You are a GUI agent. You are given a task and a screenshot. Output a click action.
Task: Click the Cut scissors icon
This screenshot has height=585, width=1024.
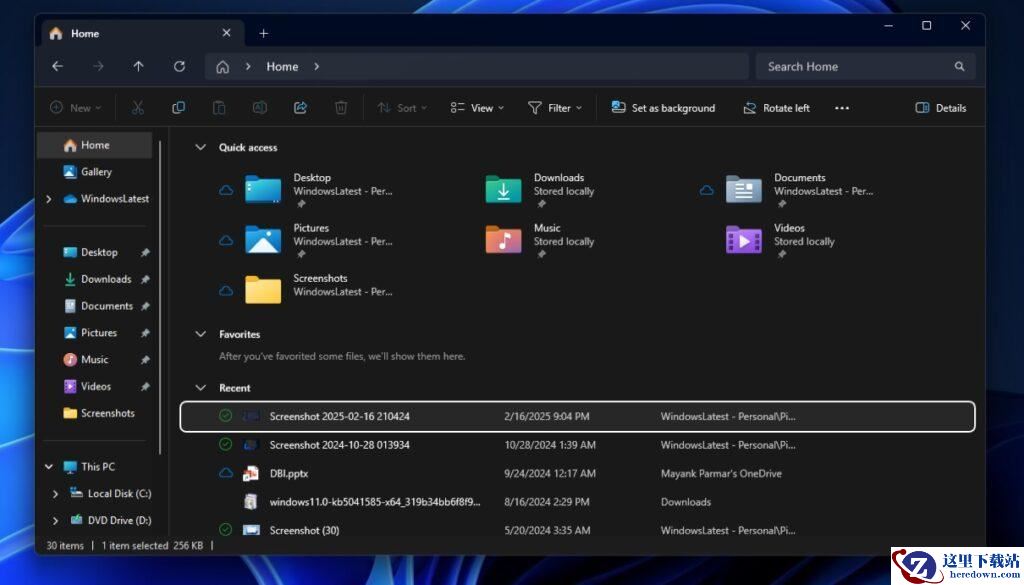pos(138,108)
